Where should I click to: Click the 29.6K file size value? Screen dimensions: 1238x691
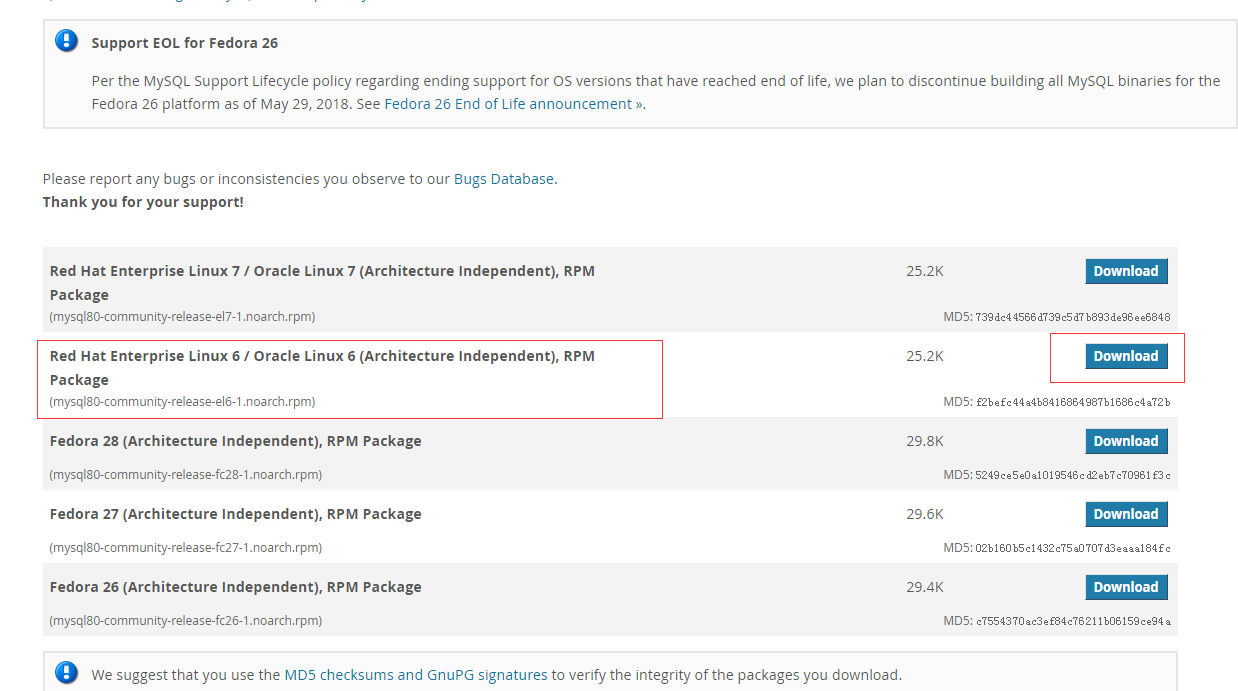coord(925,514)
